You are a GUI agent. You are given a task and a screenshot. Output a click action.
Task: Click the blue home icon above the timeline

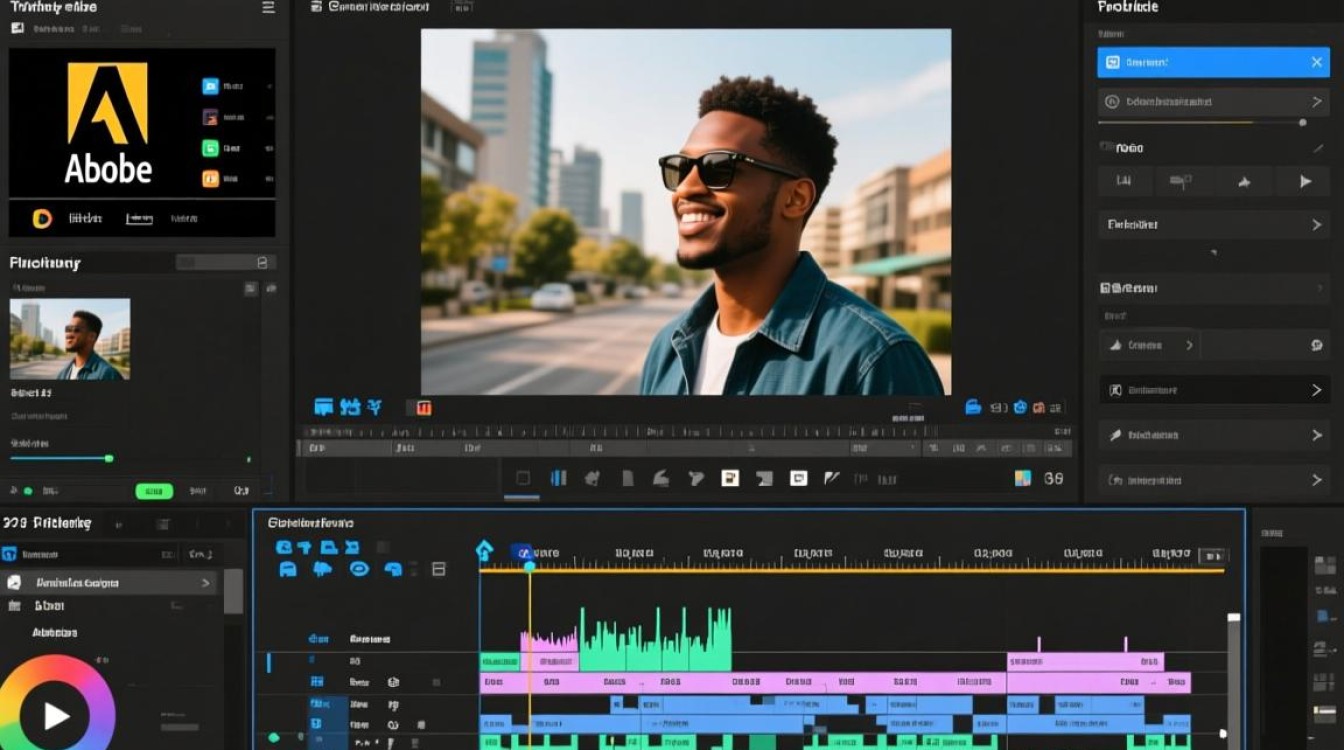tap(484, 550)
